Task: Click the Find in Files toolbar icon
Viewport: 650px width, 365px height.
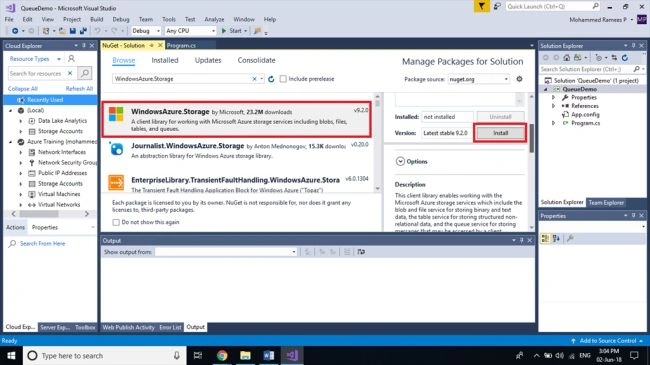Action: point(257,31)
